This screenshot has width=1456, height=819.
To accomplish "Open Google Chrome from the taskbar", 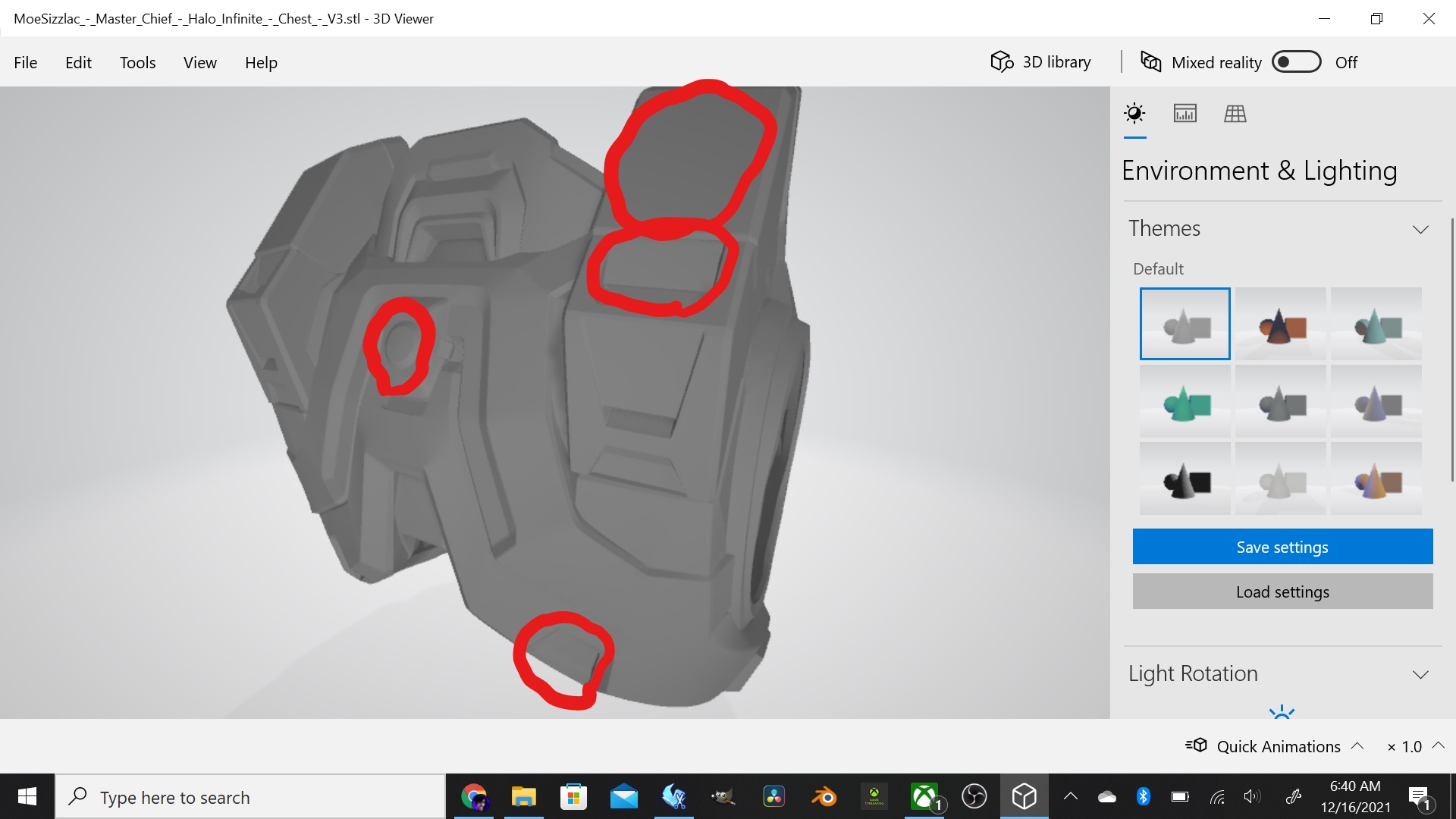I will coord(474,797).
